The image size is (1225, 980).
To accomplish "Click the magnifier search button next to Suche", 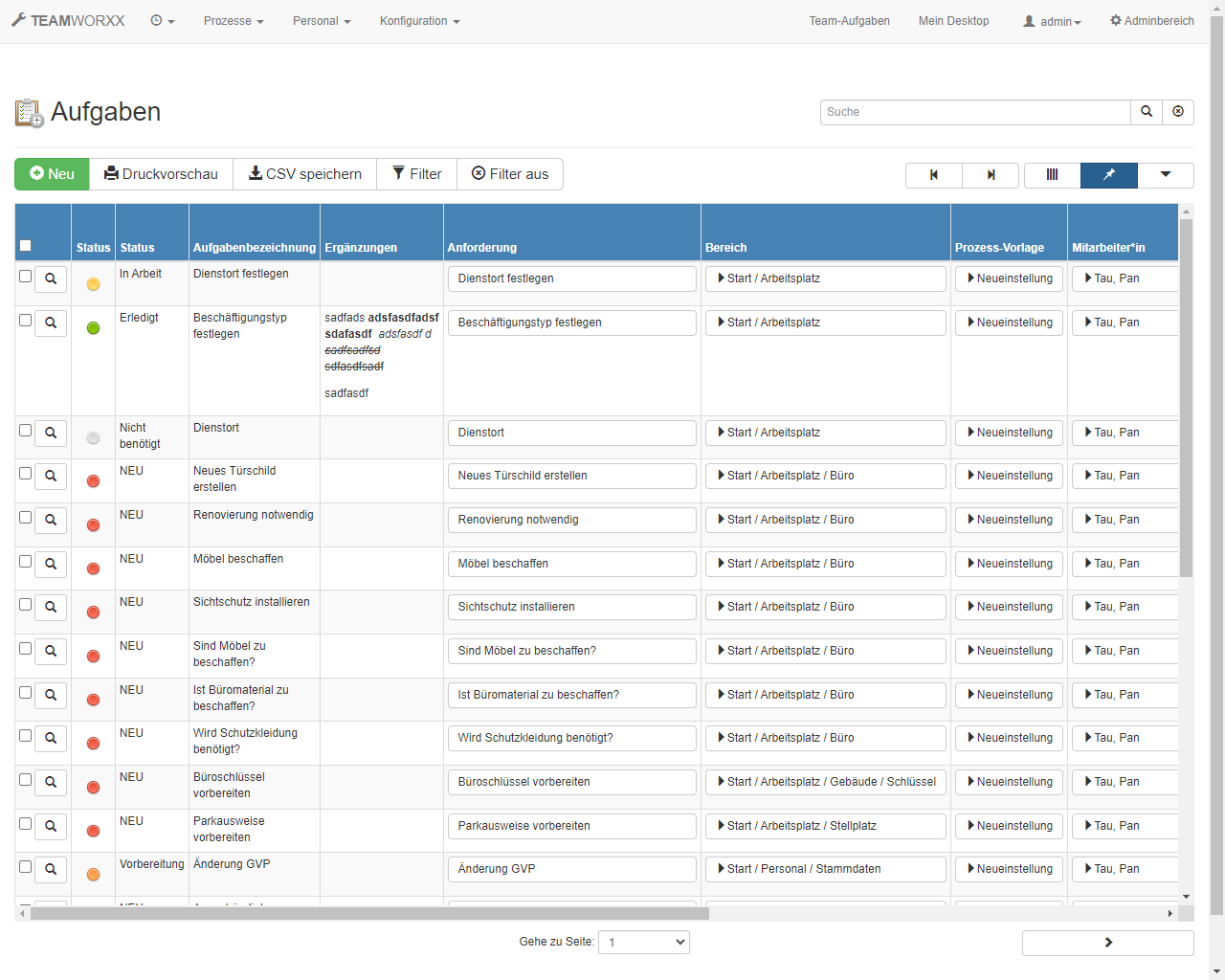I will pyautogui.click(x=1147, y=112).
